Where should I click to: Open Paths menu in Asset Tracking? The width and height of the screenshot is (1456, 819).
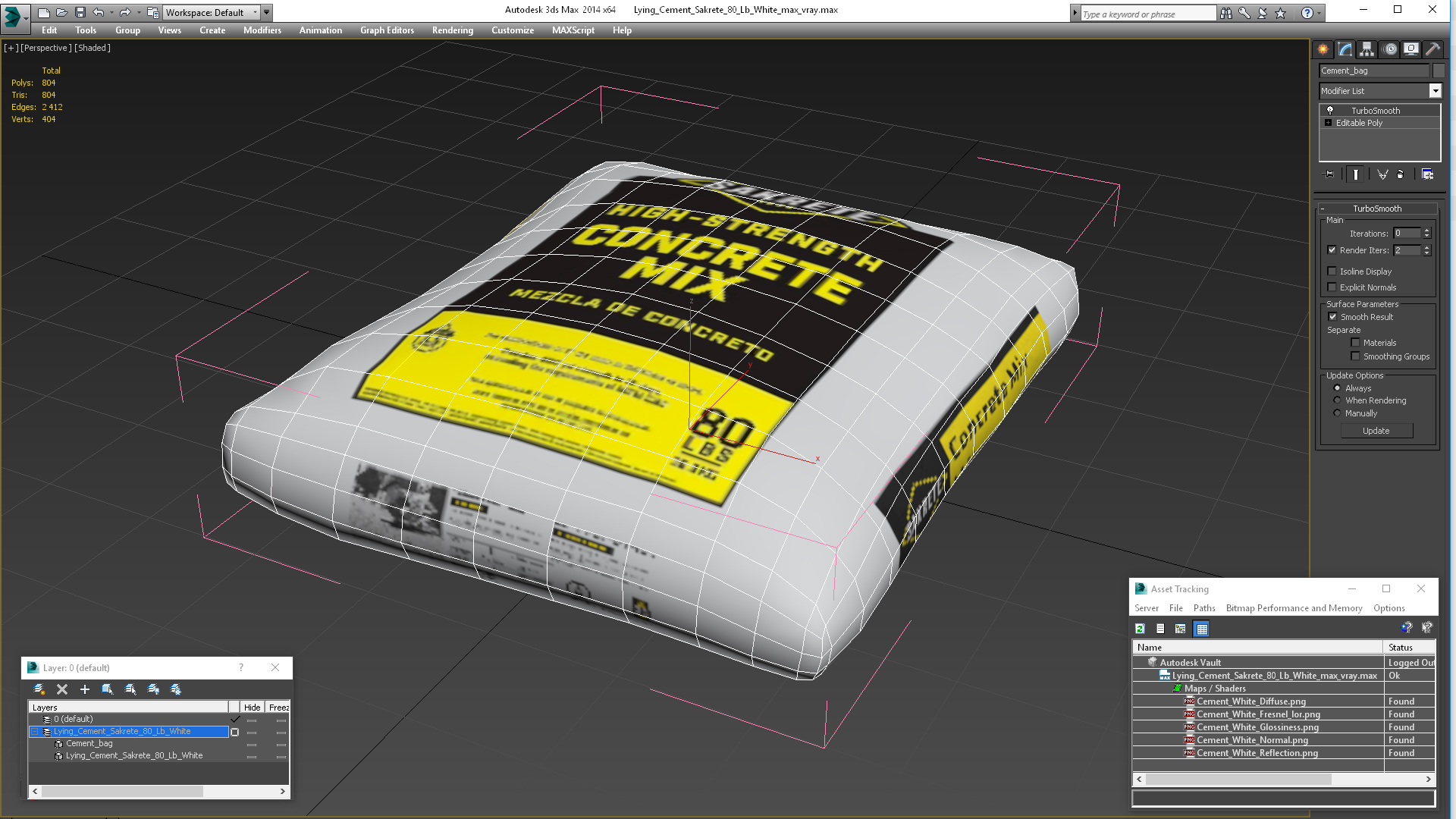(x=1203, y=608)
